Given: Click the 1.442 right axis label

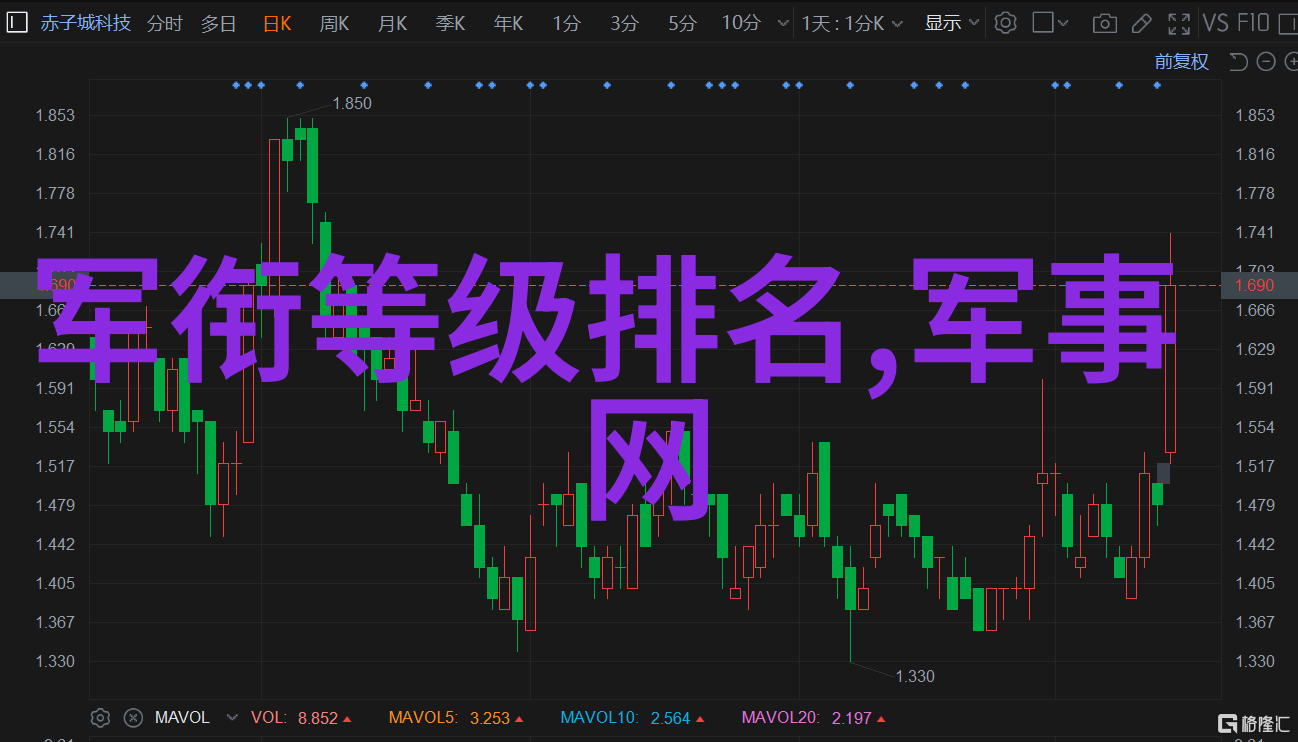Looking at the screenshot, I should pyautogui.click(x=1255, y=544).
